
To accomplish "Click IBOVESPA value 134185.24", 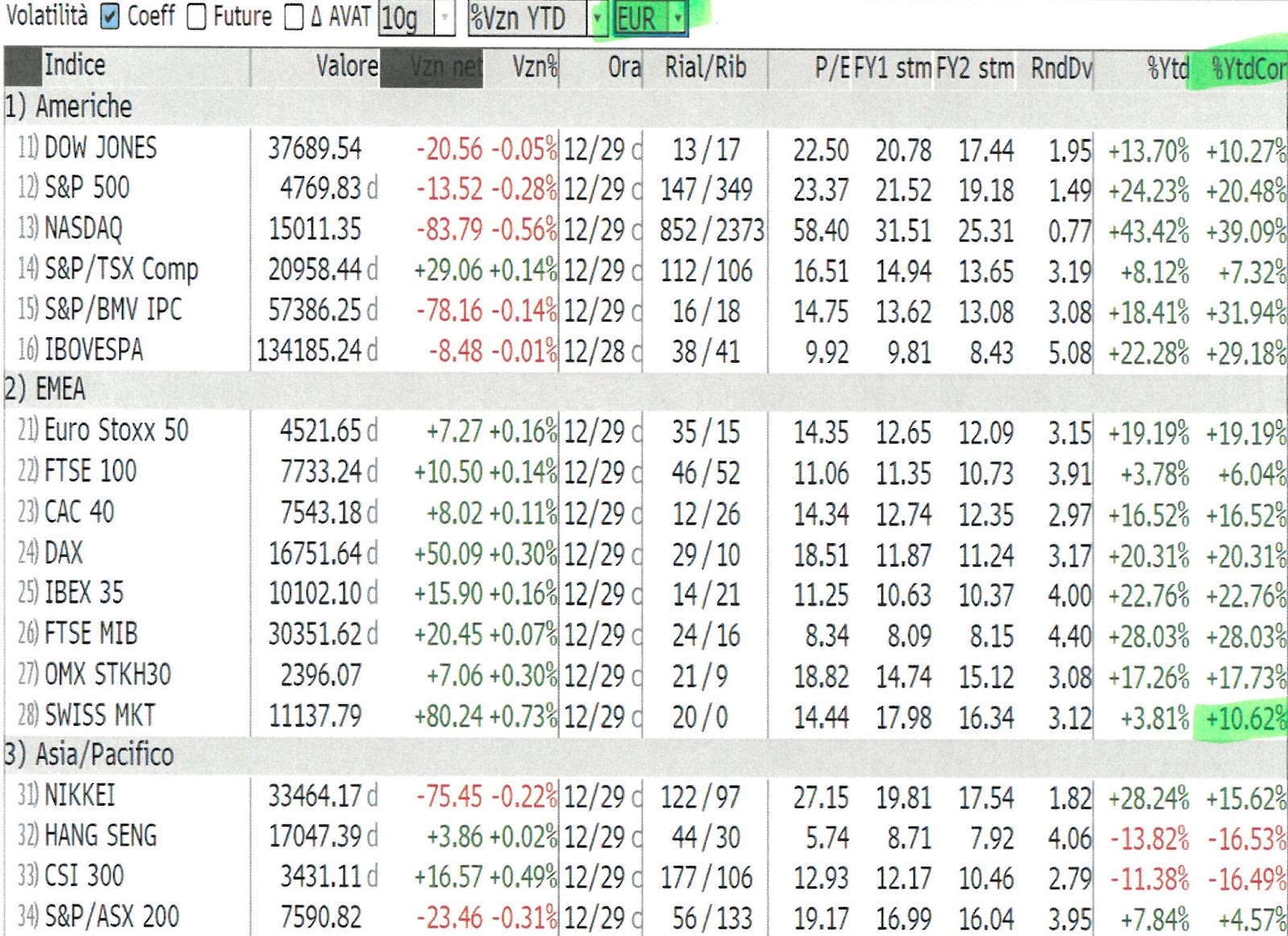I will [310, 350].
